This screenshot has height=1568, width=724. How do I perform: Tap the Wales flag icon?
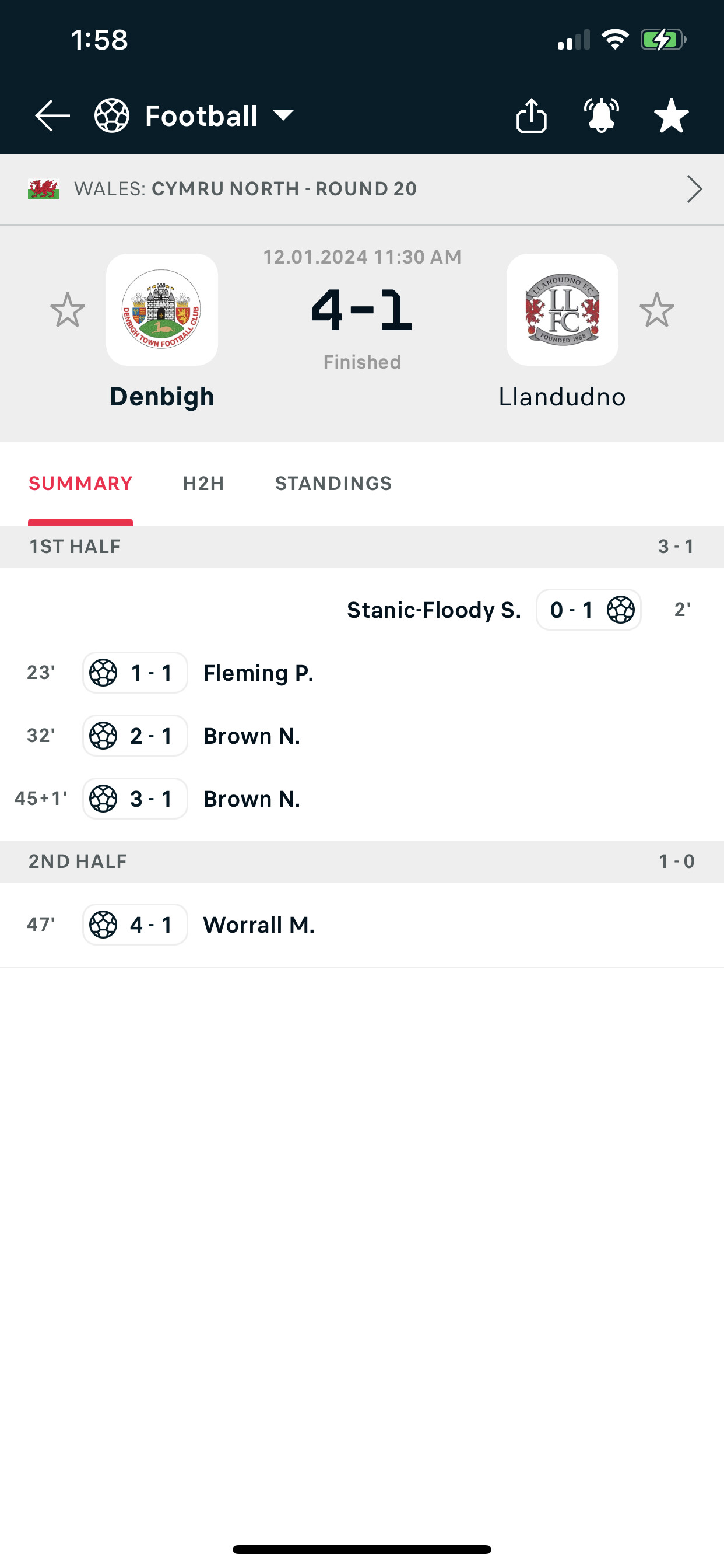(44, 190)
